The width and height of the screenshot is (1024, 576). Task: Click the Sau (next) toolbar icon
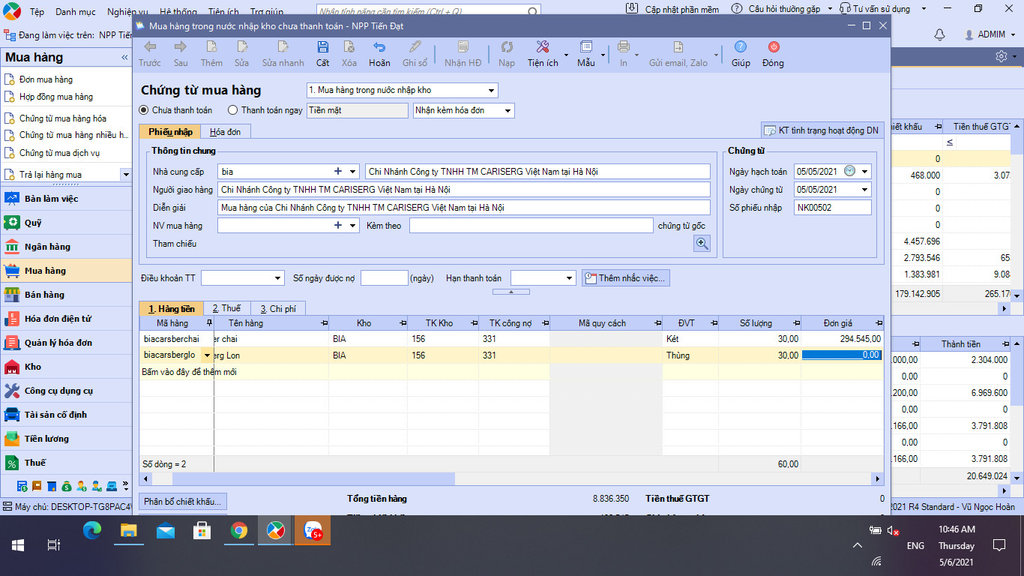tap(180, 47)
